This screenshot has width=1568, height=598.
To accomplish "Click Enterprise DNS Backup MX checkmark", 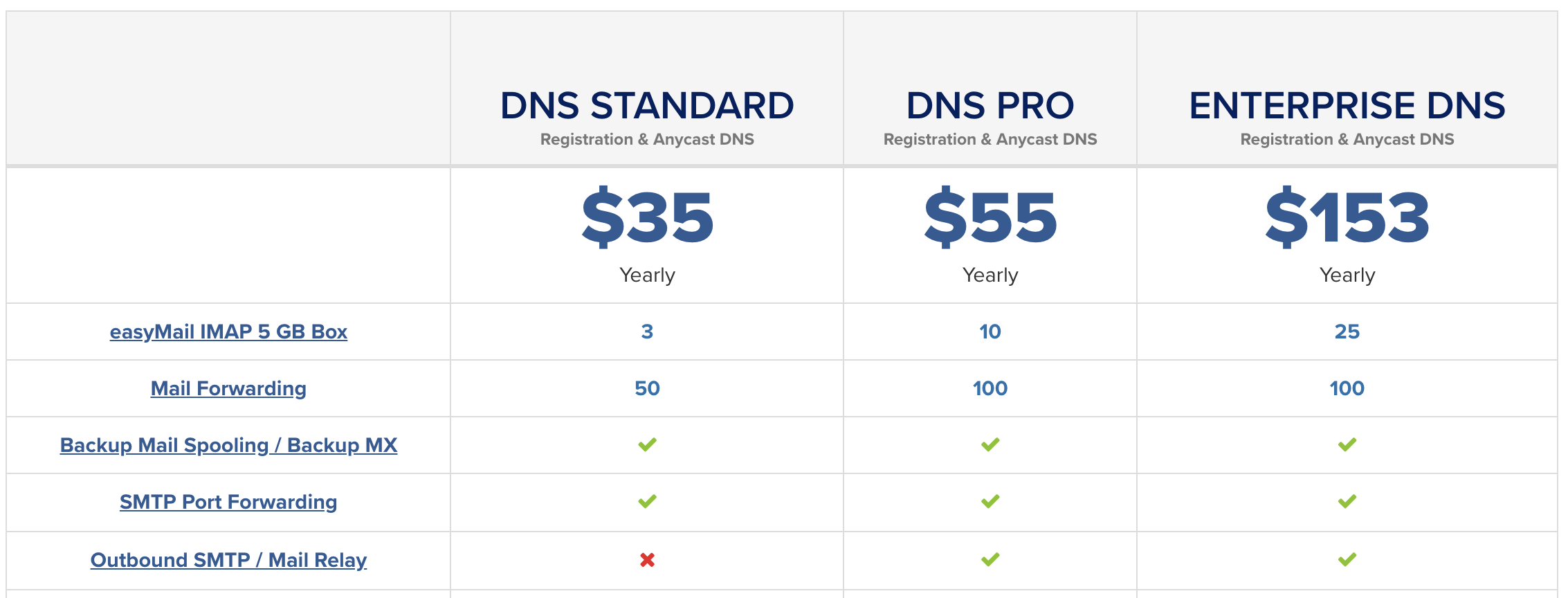I will pos(1347,444).
